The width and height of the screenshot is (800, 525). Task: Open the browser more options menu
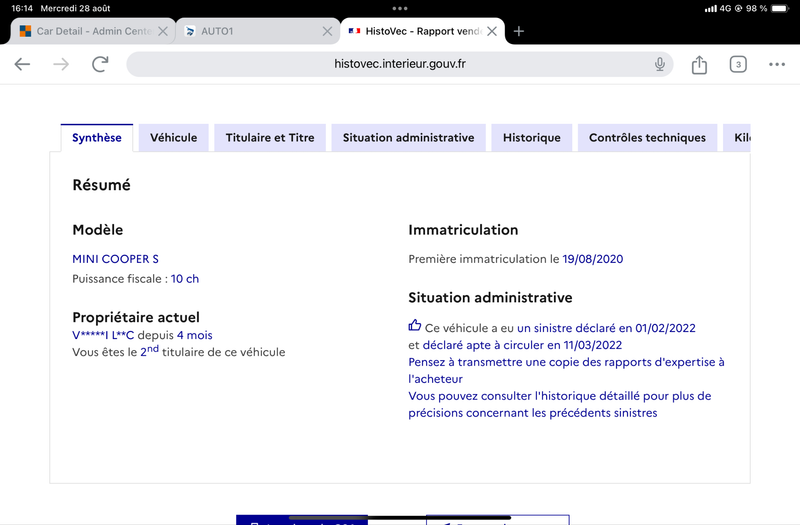(777, 64)
